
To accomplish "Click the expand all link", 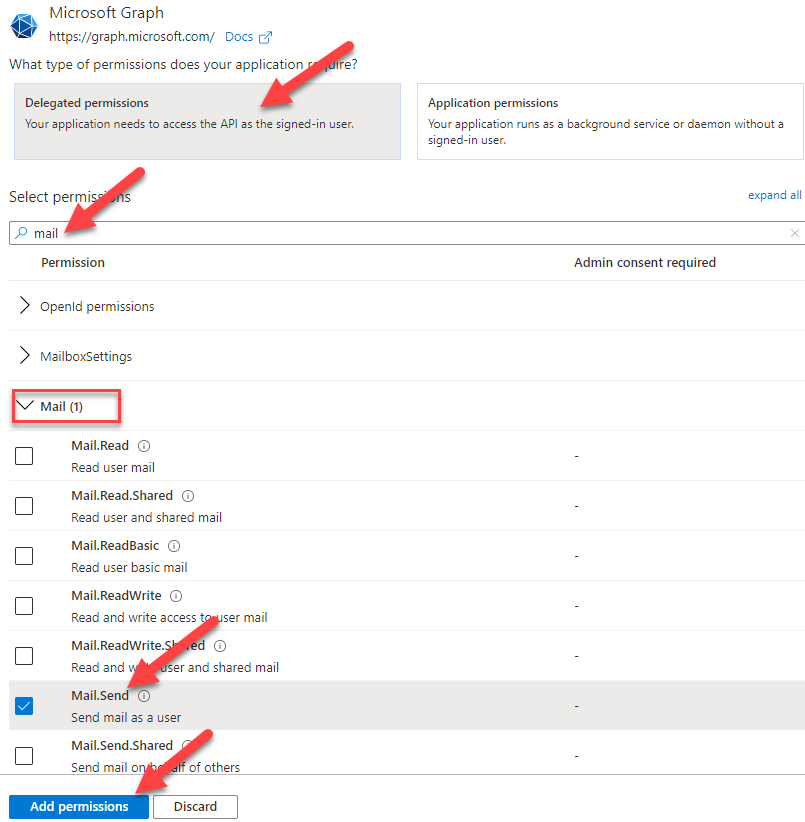I will (x=775, y=195).
